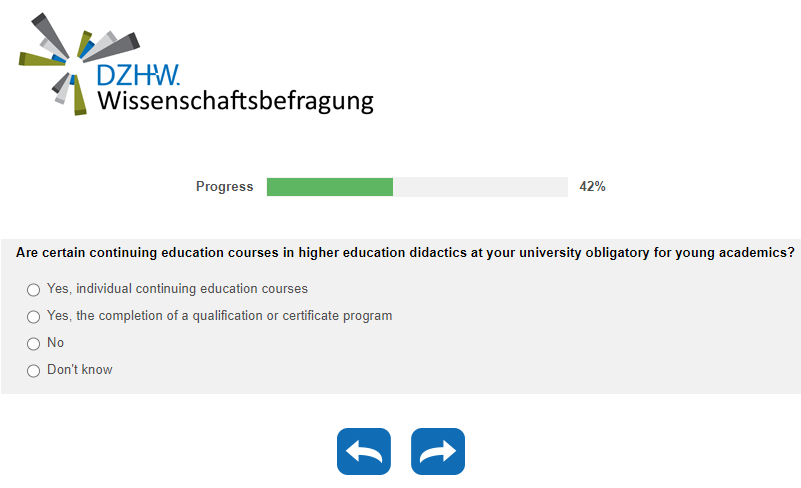Click the gray unfilled part of progress bar
Viewport: 801px width, 488px height.
tap(480, 187)
